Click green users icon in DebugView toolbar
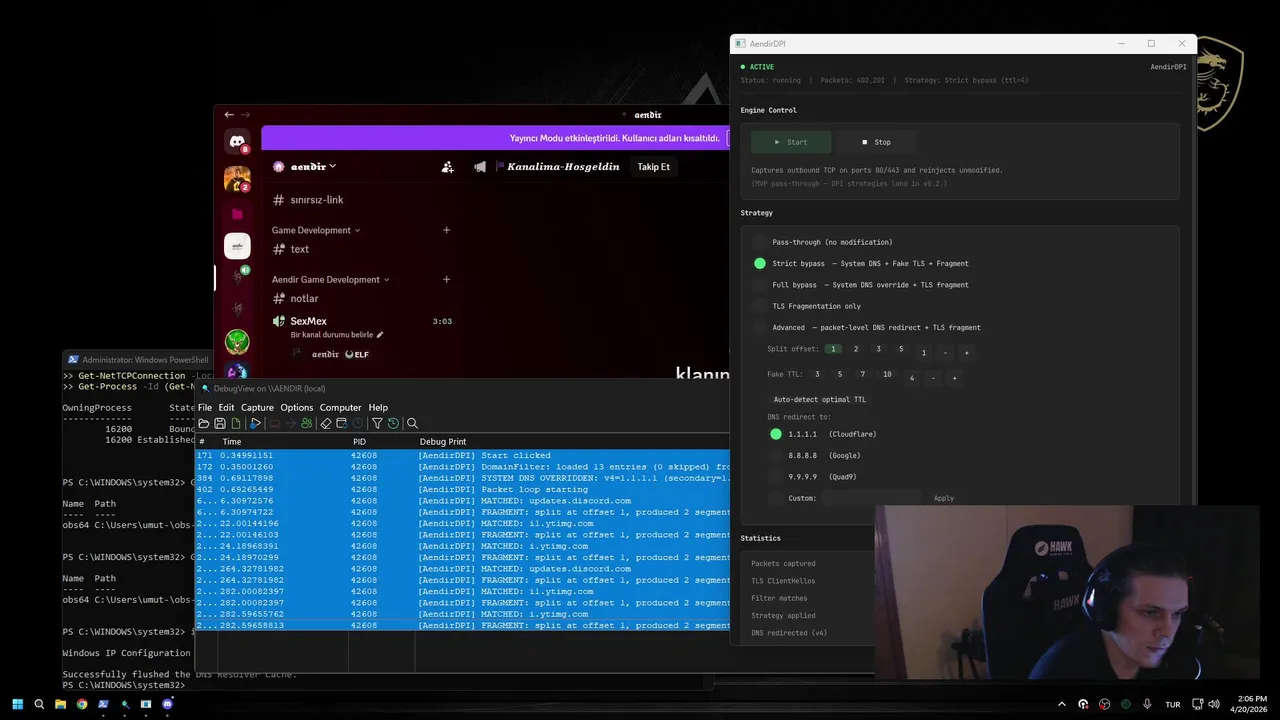 [306, 423]
